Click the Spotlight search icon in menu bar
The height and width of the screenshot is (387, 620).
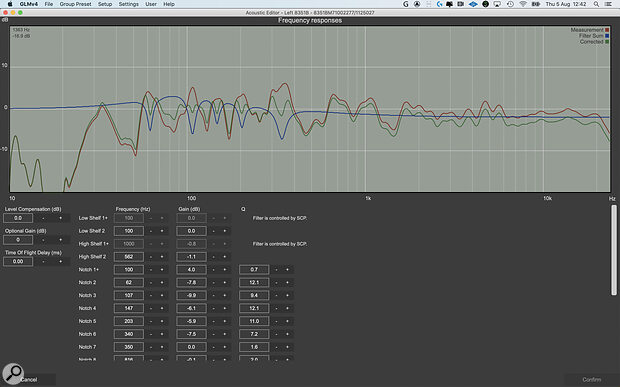(596, 4)
